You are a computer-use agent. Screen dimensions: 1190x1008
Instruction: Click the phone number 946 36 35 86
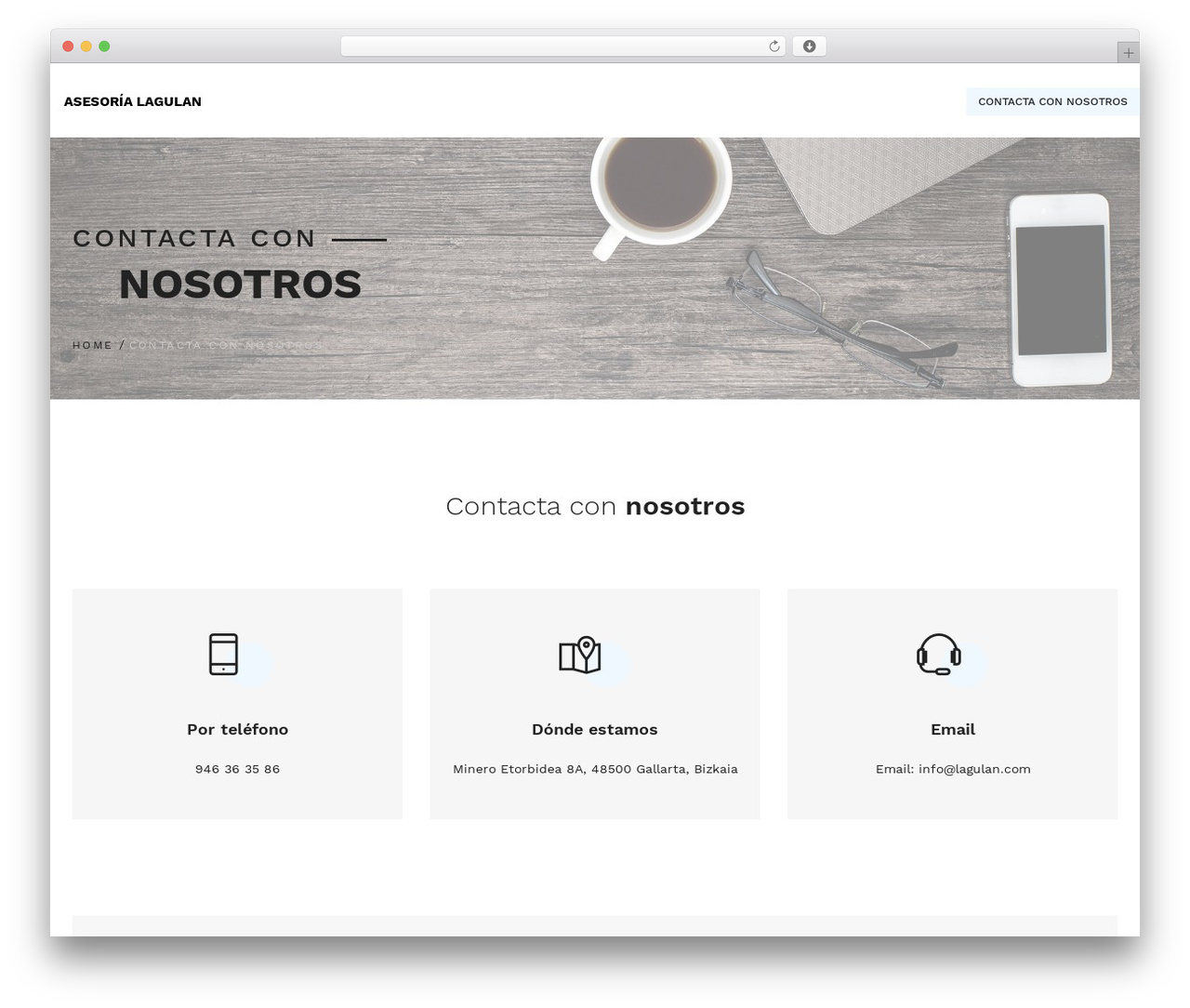tap(237, 769)
